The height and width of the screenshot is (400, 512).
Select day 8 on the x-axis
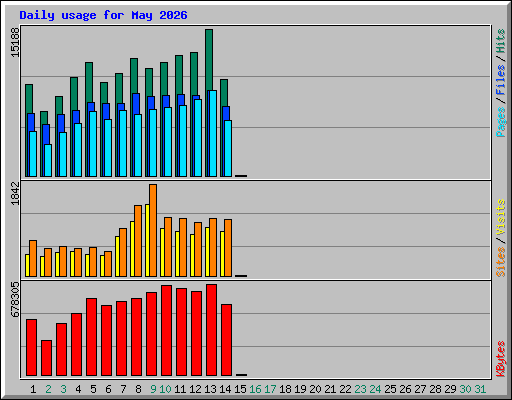pos(138,389)
